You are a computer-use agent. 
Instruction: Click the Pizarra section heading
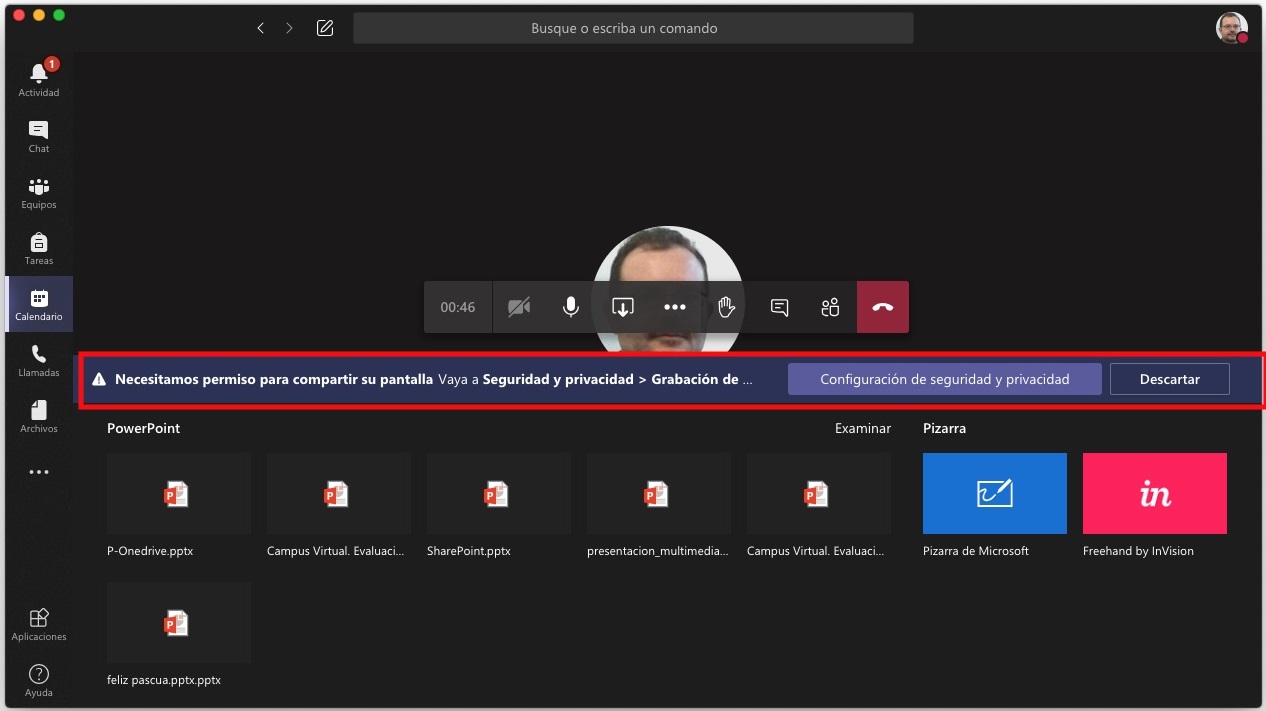[x=945, y=428]
